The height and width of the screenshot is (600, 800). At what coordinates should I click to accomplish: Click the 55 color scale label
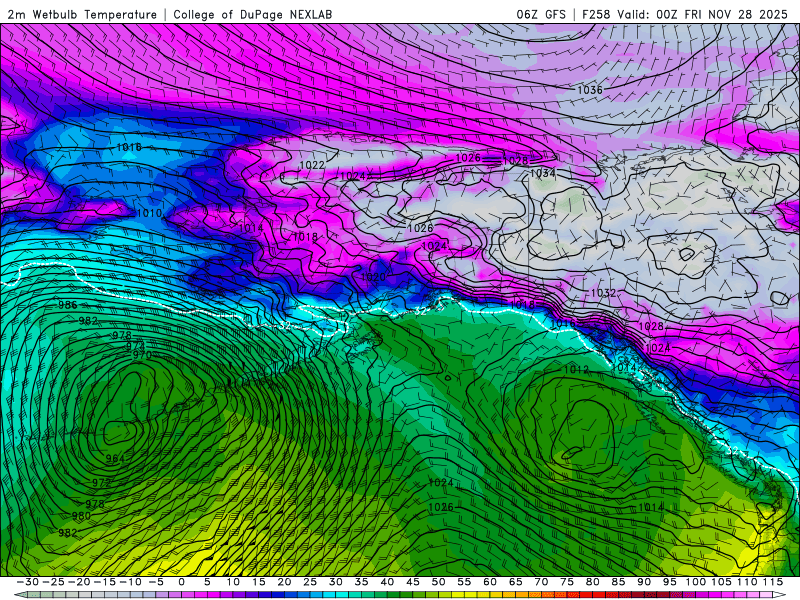tap(464, 582)
